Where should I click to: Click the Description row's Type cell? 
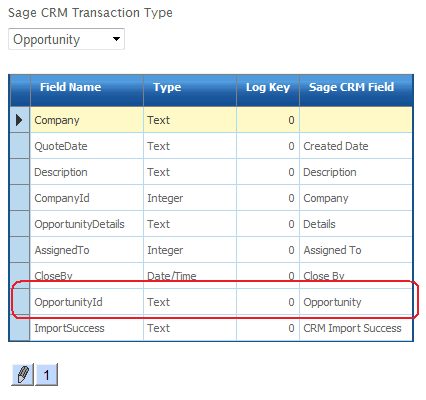tap(190, 172)
